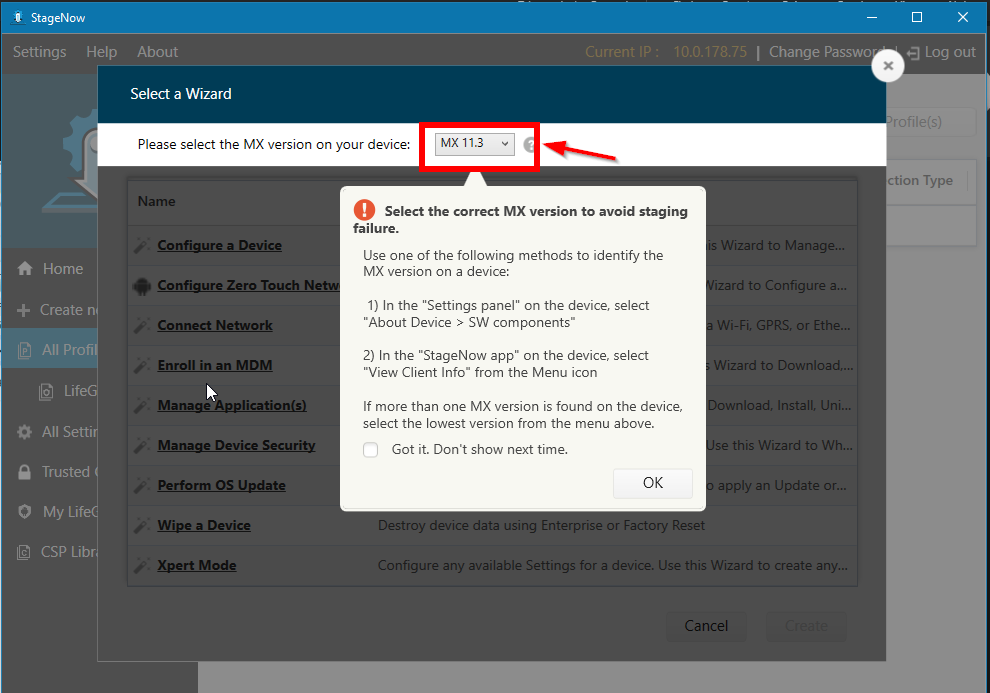The width and height of the screenshot is (990, 693).
Task: Click the wand icon beside Wipe a Device
Action: tap(141, 525)
